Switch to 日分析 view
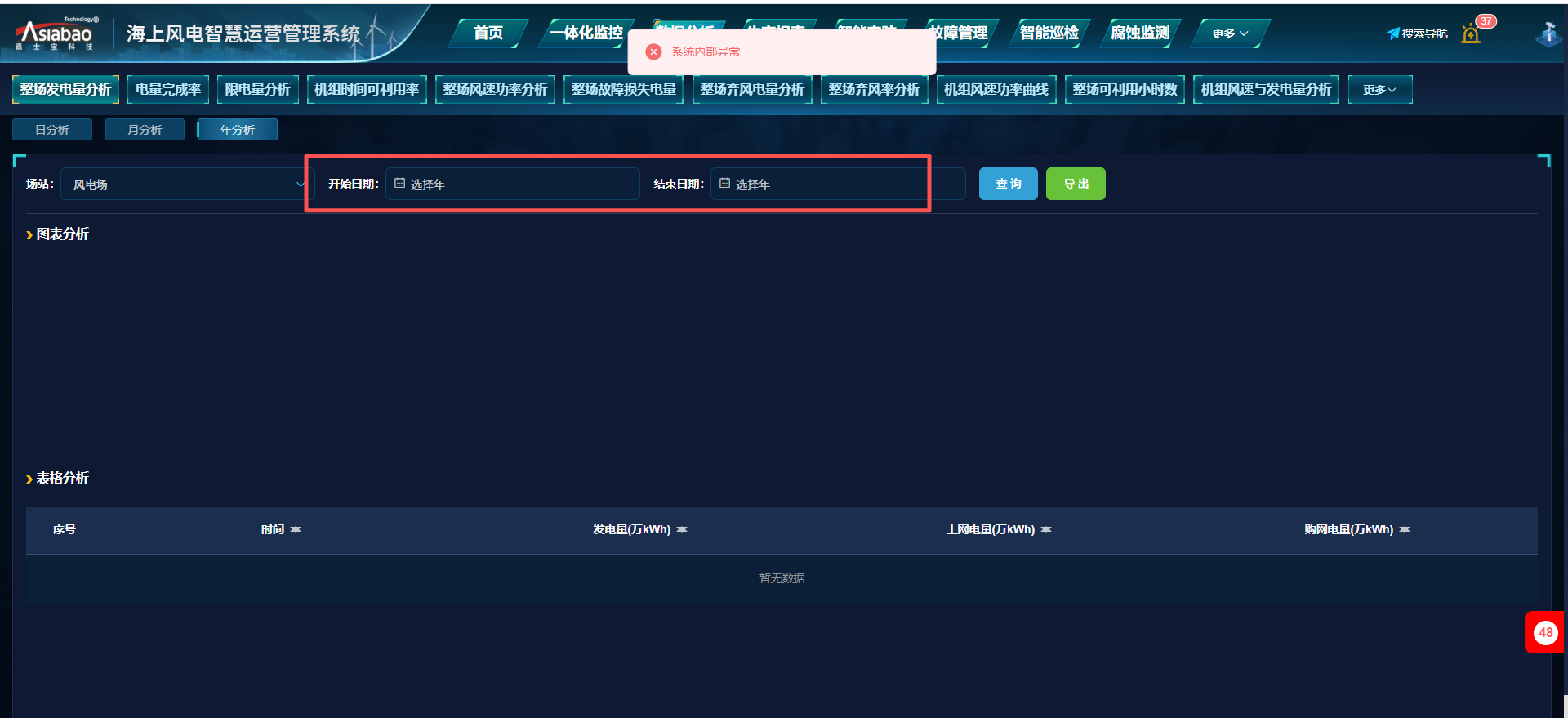This screenshot has width=1568, height=718. tap(52, 130)
